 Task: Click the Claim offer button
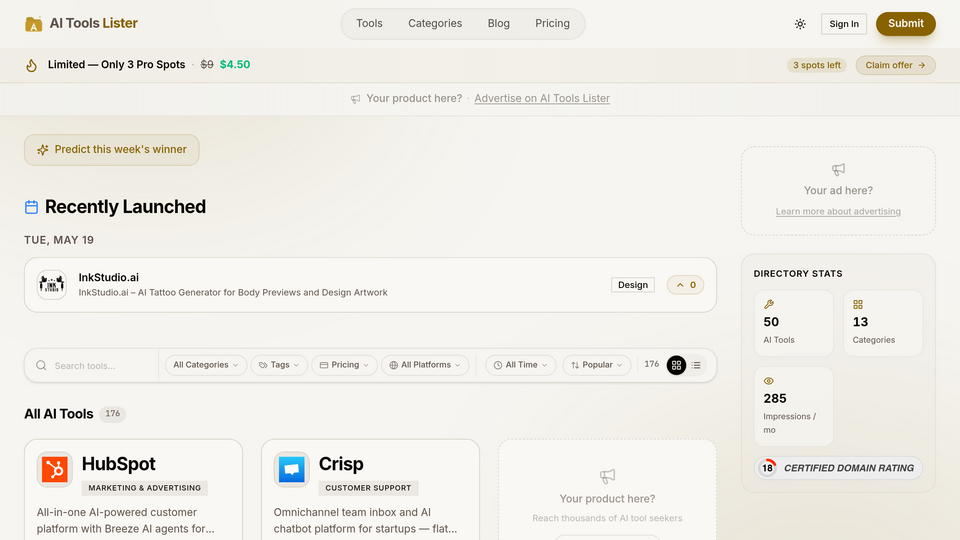895,65
